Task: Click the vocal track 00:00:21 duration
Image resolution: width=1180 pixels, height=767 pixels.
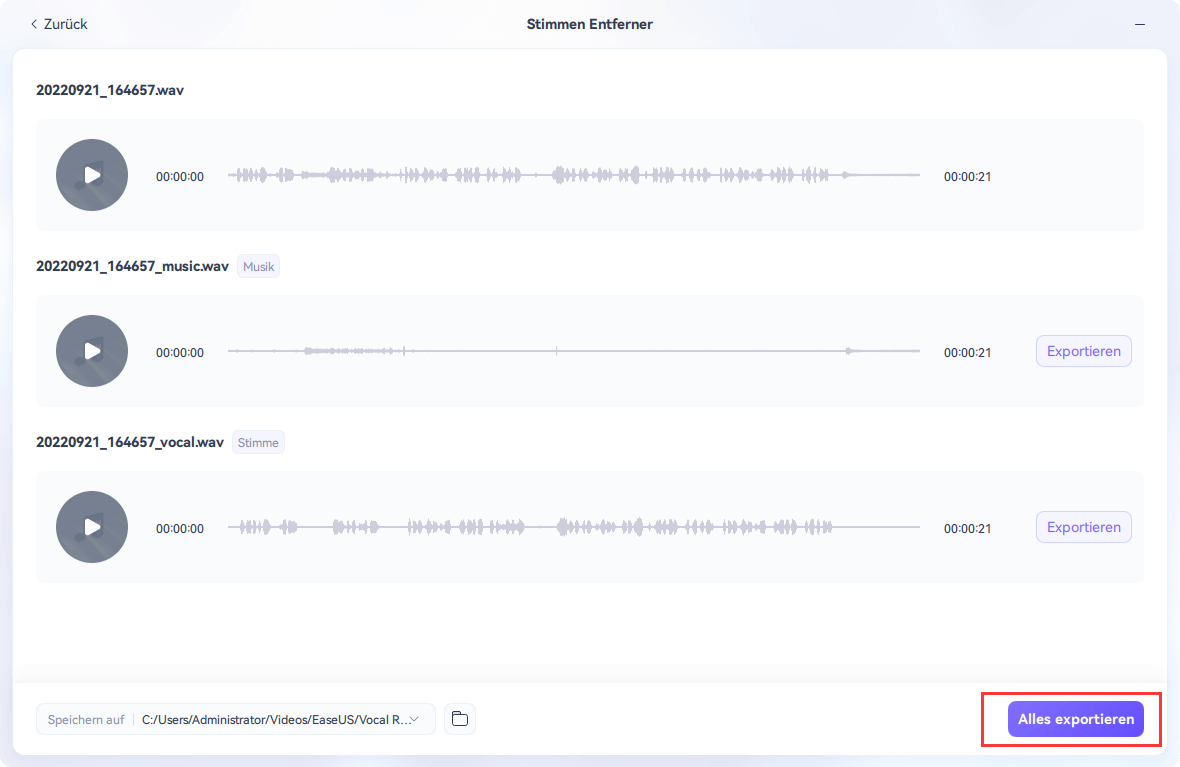Action: [967, 528]
